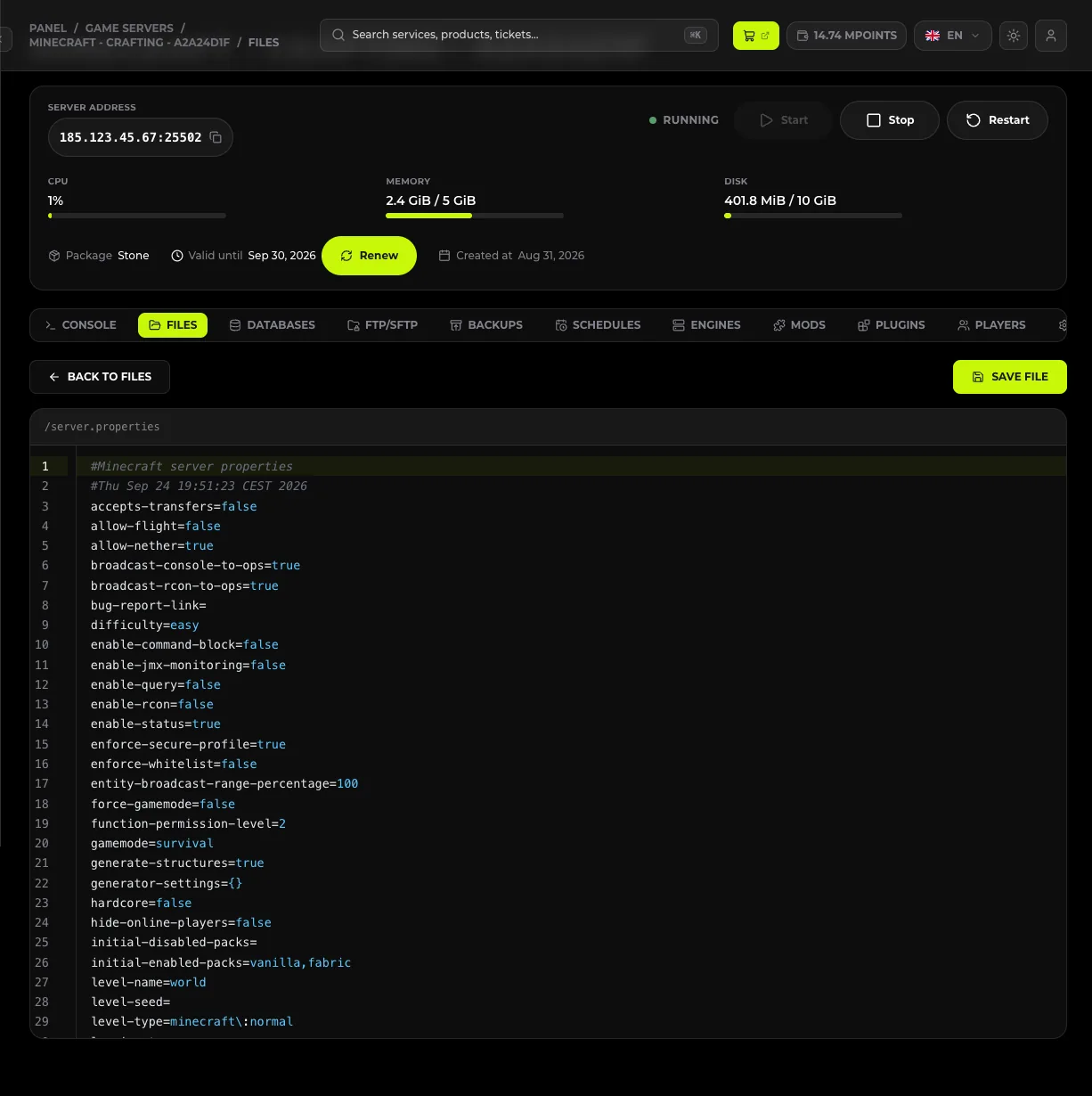
Task: Click the disabled Start button
Action: (784, 120)
